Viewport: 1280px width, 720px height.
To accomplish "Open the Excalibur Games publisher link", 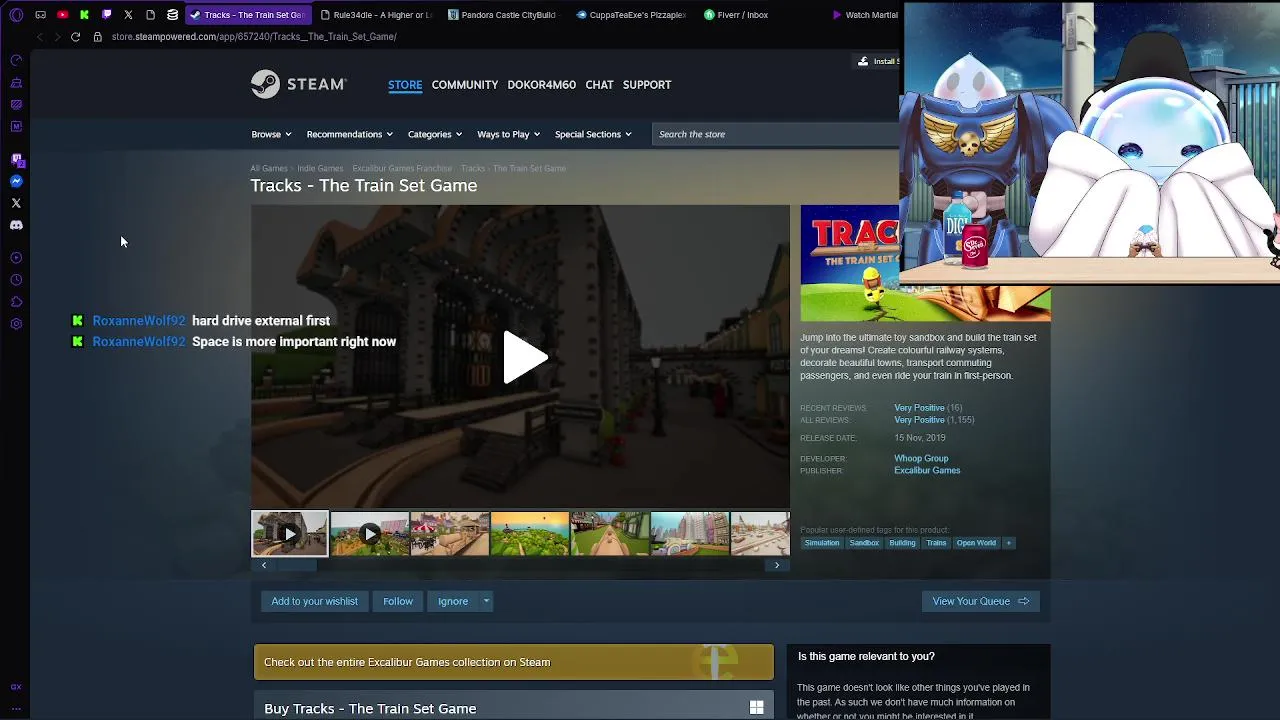I will point(927,471).
